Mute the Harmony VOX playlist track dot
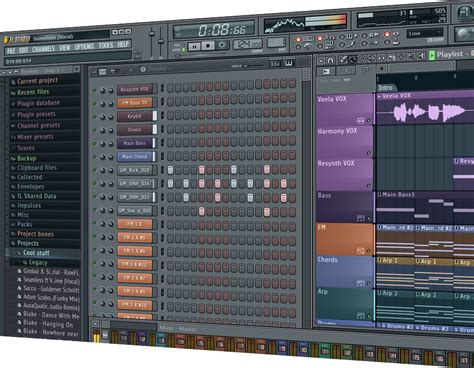 click(x=369, y=153)
